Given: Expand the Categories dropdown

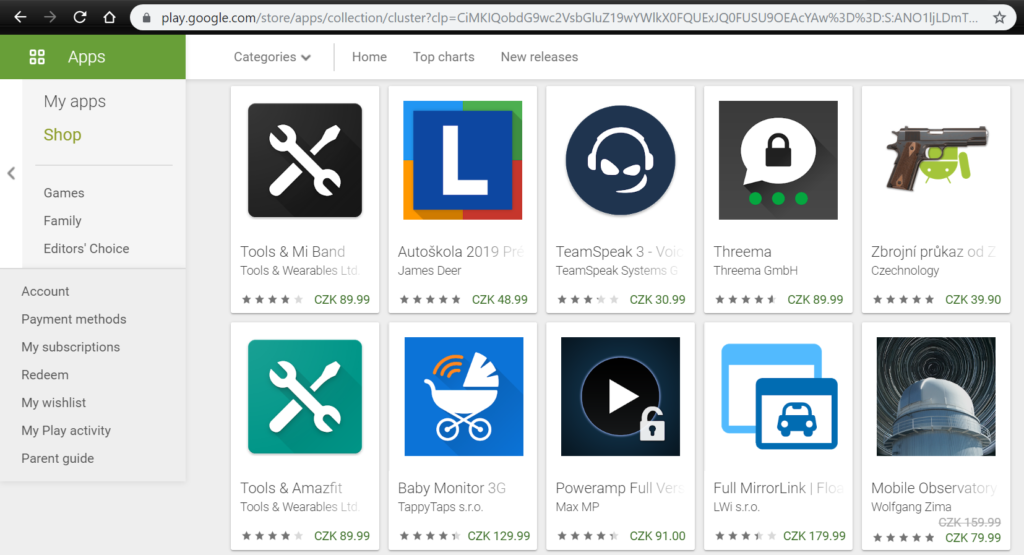Looking at the screenshot, I should pos(272,57).
